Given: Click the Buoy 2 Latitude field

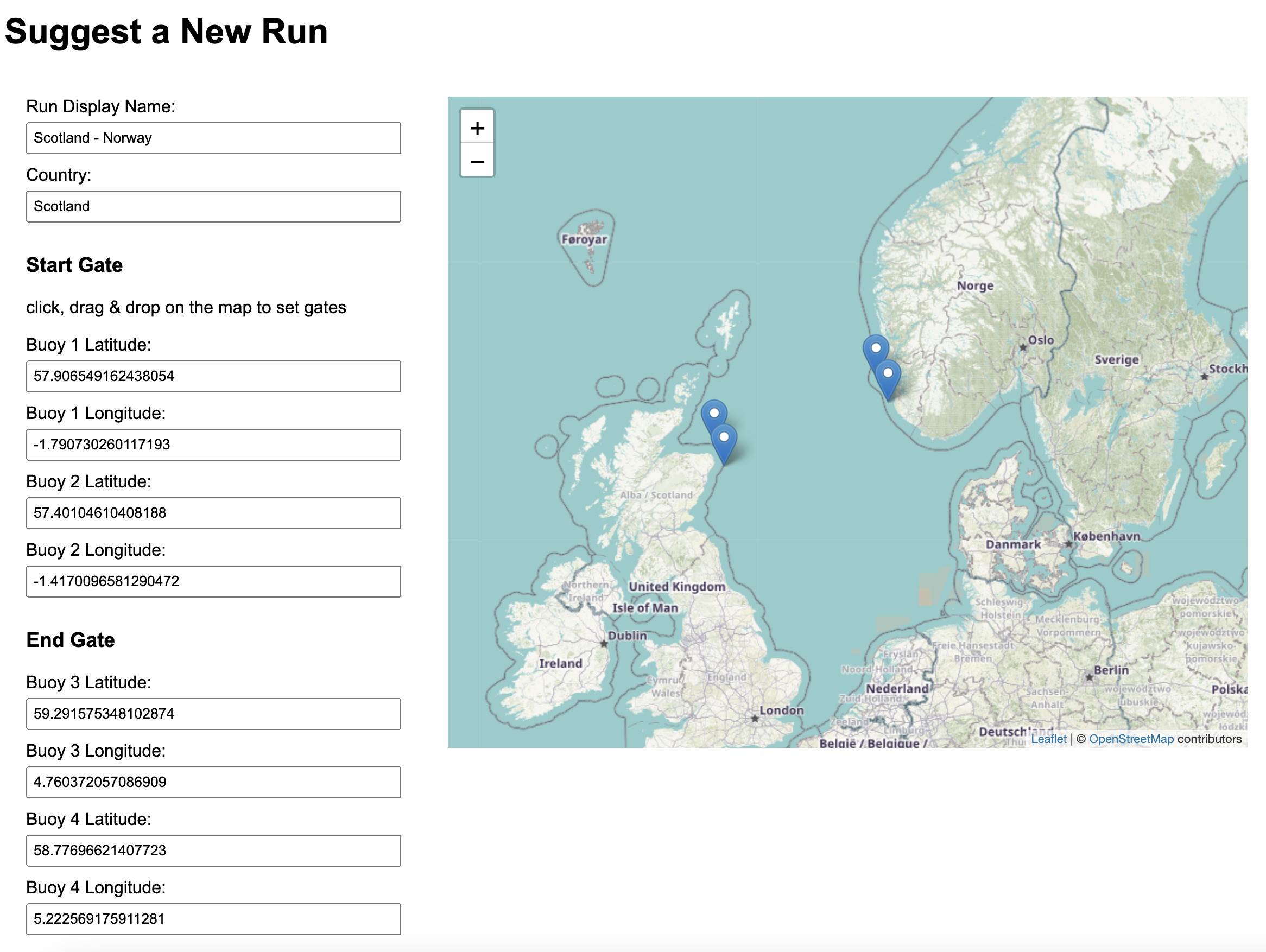Looking at the screenshot, I should point(213,513).
